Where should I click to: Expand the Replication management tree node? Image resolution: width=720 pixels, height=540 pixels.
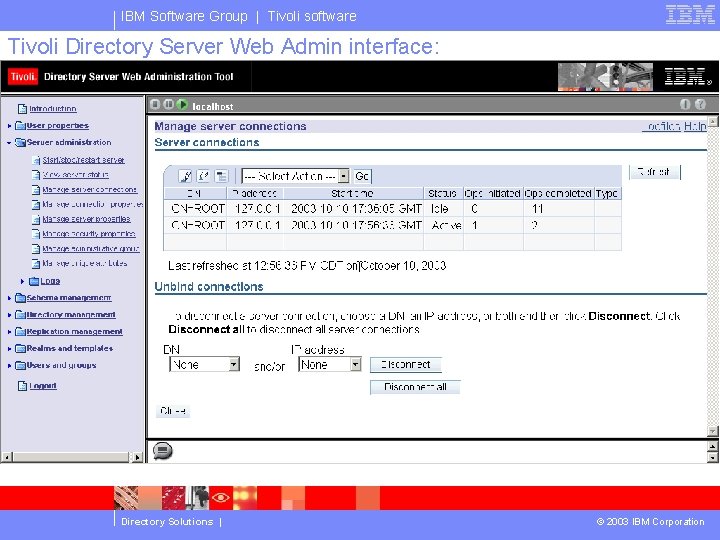(9, 332)
